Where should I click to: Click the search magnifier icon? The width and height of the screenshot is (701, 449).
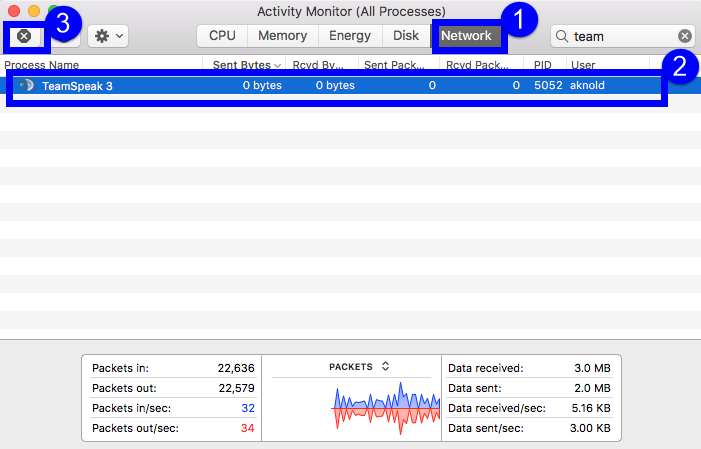click(x=563, y=36)
